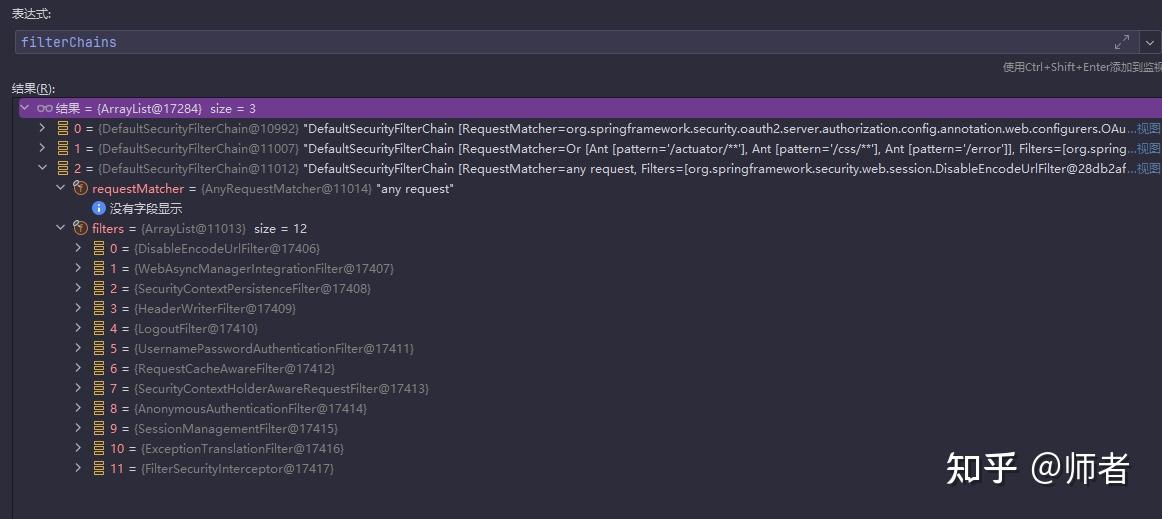Click the element icon of UsernamePasswordAuthenticationFilter
This screenshot has width=1162, height=519.
click(x=99, y=348)
